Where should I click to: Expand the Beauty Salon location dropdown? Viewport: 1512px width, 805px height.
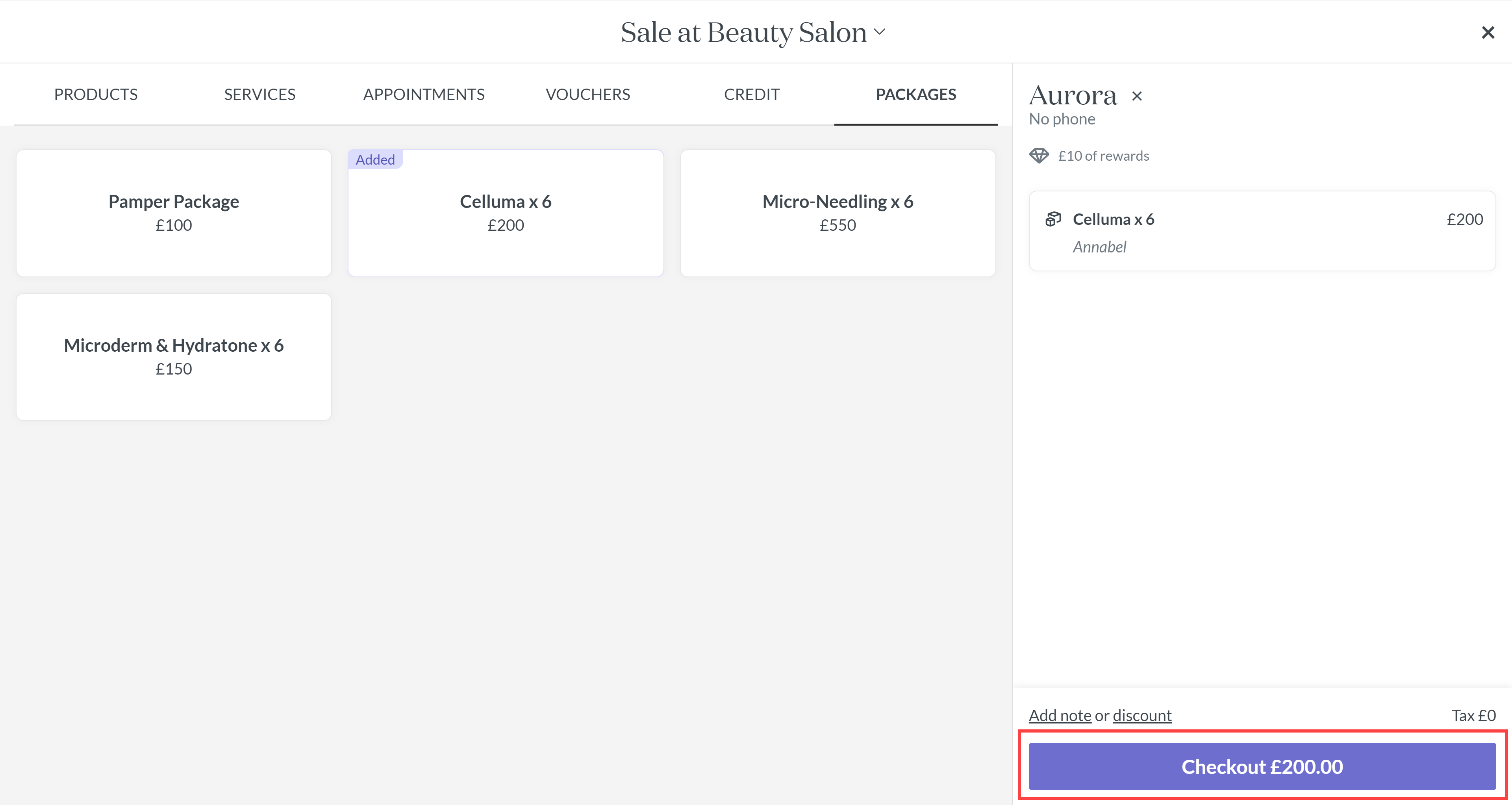879,32
